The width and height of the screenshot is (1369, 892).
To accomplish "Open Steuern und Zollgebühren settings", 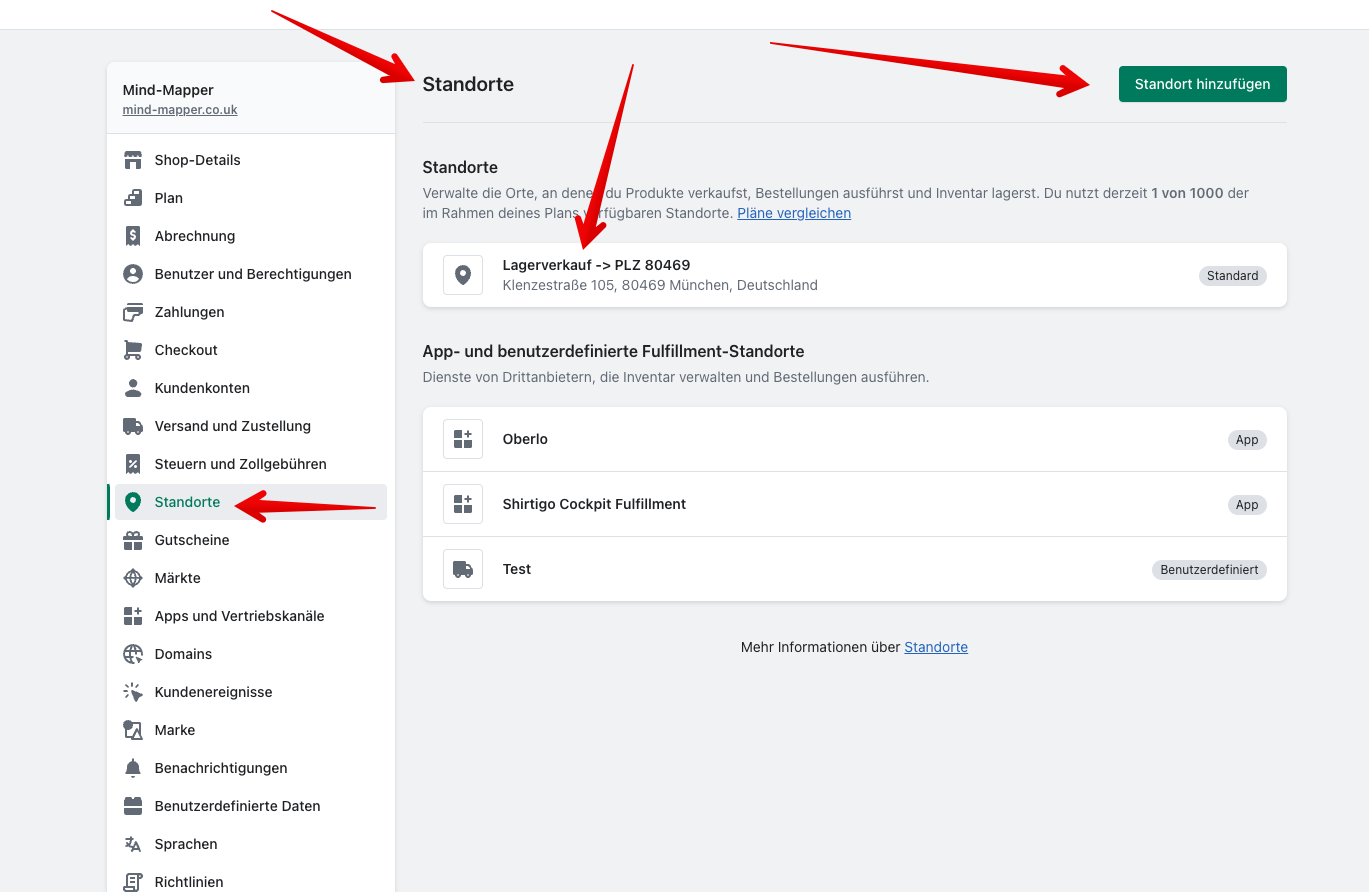I will click(240, 464).
